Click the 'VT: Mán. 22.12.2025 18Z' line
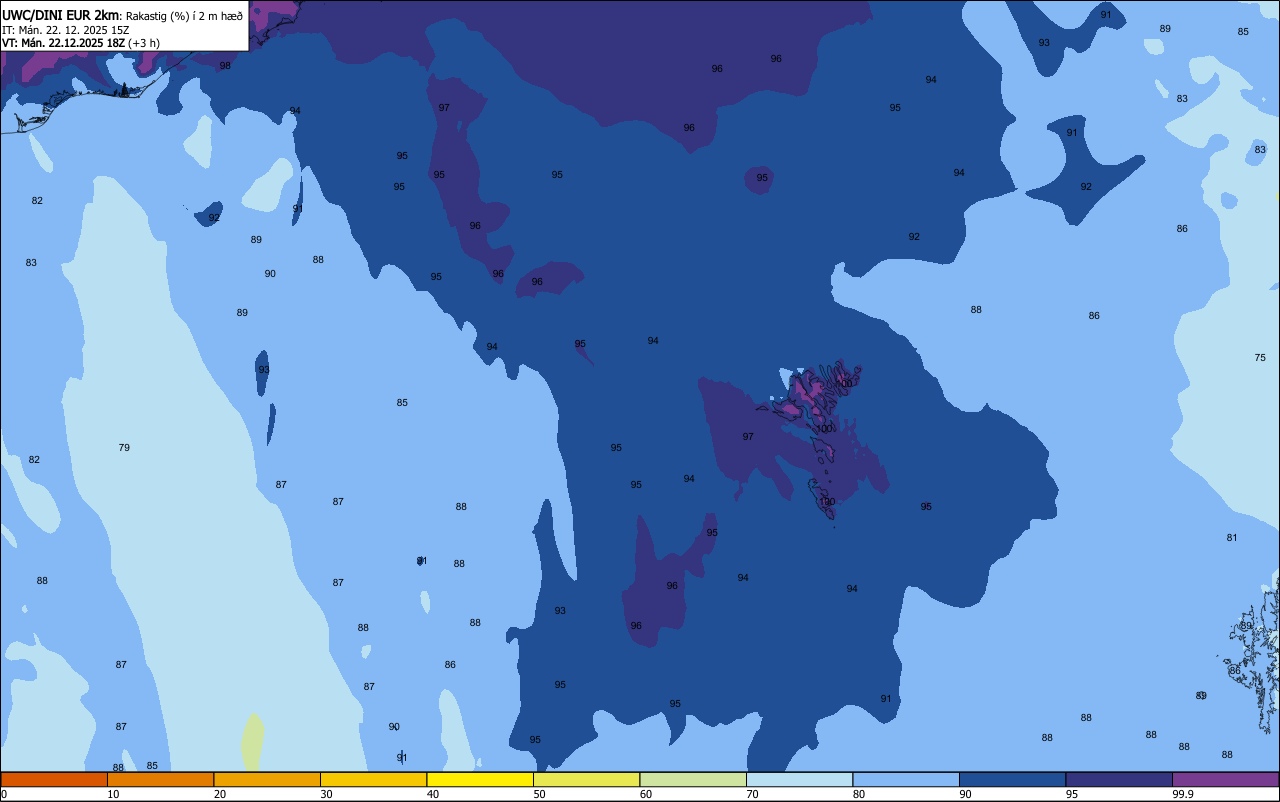The width and height of the screenshot is (1280, 802). (x=63, y=43)
